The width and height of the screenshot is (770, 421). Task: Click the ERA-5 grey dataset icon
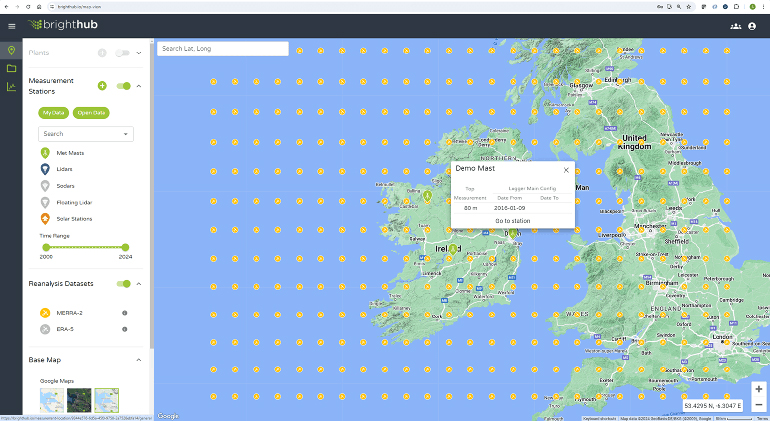[x=45, y=329]
